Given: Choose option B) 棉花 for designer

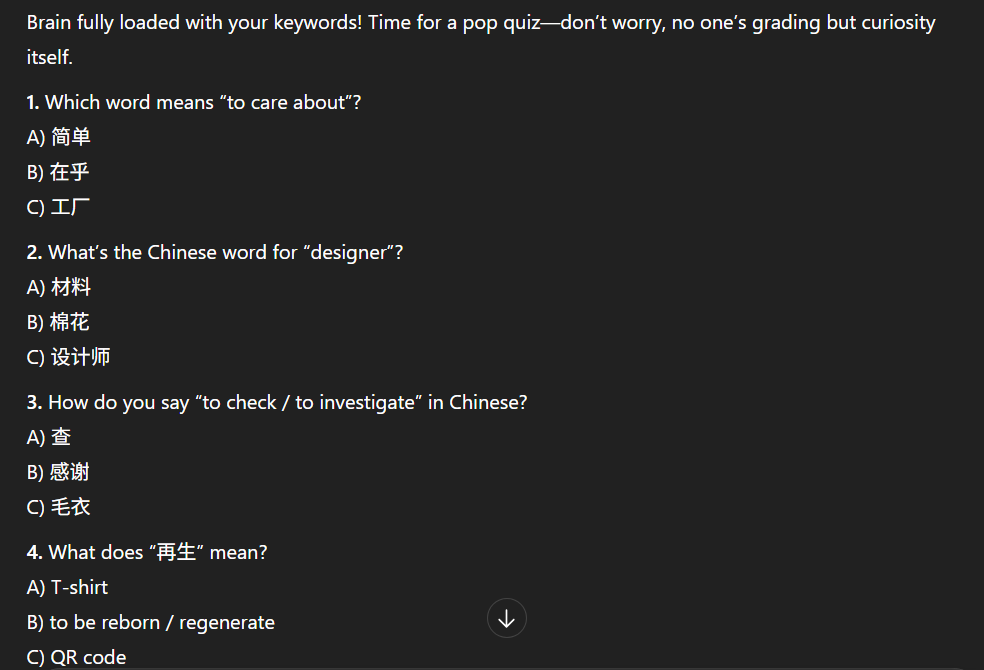Looking at the screenshot, I should coord(58,322).
